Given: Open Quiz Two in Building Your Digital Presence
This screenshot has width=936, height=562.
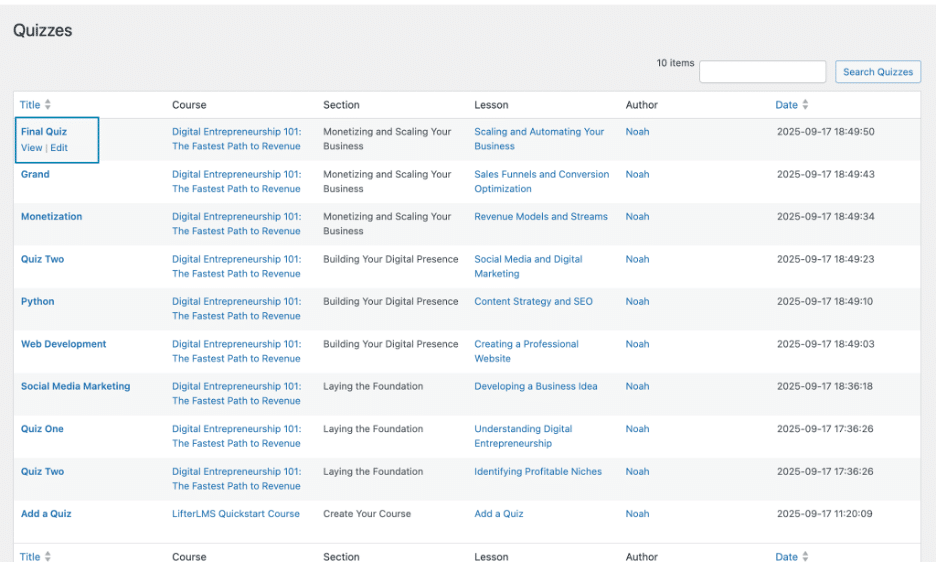Looking at the screenshot, I should (42, 259).
